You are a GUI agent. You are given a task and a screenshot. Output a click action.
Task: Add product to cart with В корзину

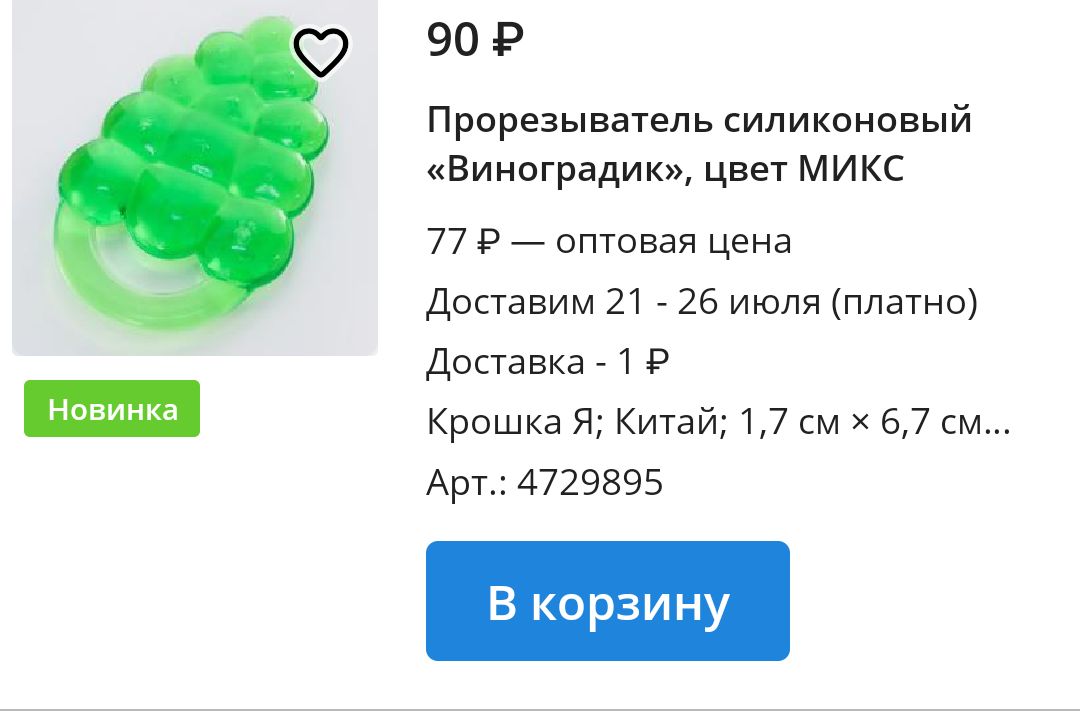tap(608, 601)
